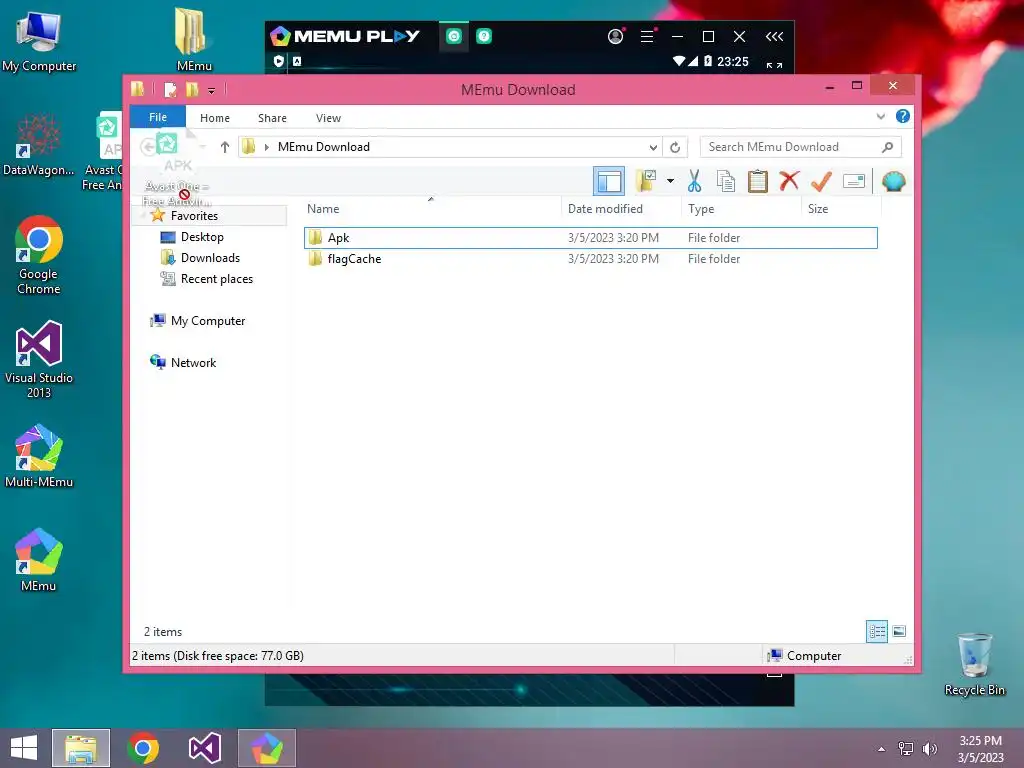Select the Apk folder
The width and height of the screenshot is (1024, 768).
pyautogui.click(x=590, y=238)
